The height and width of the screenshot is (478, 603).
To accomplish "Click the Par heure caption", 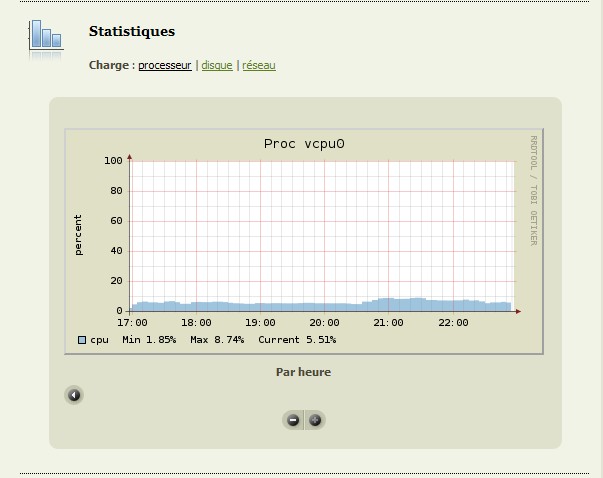I will pyautogui.click(x=303, y=372).
